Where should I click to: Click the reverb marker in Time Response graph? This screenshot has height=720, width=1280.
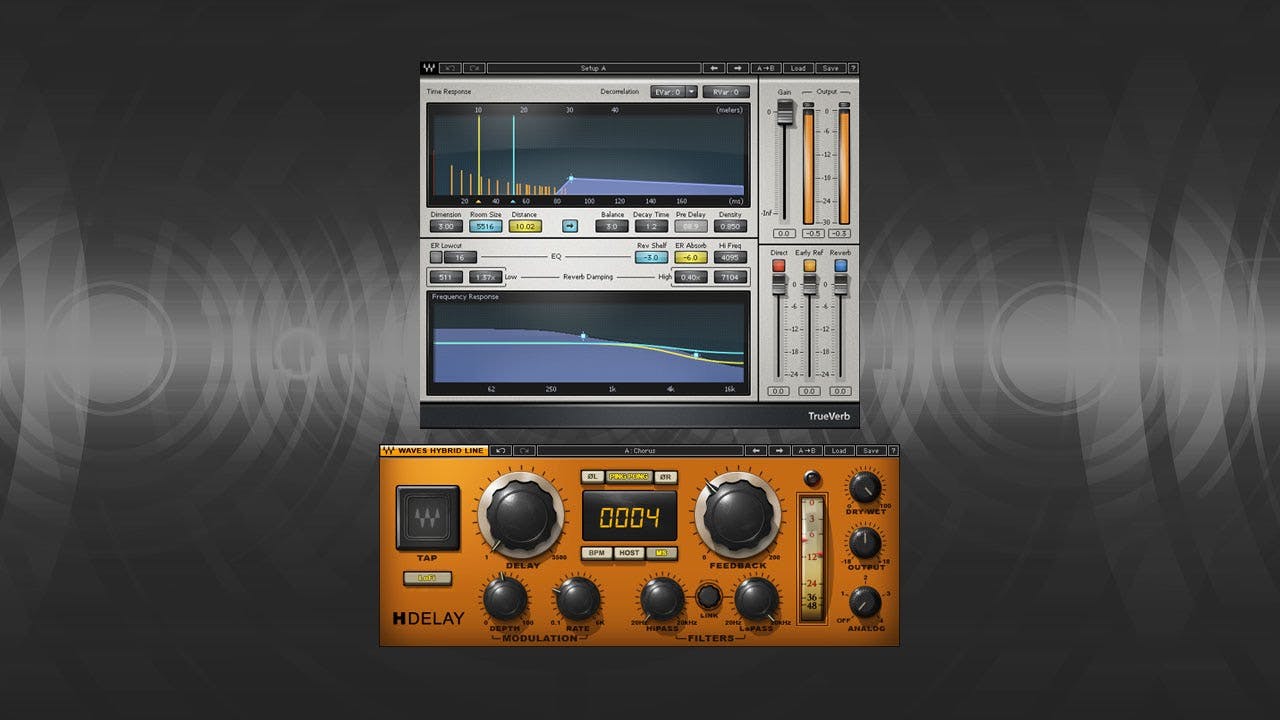[x=571, y=179]
